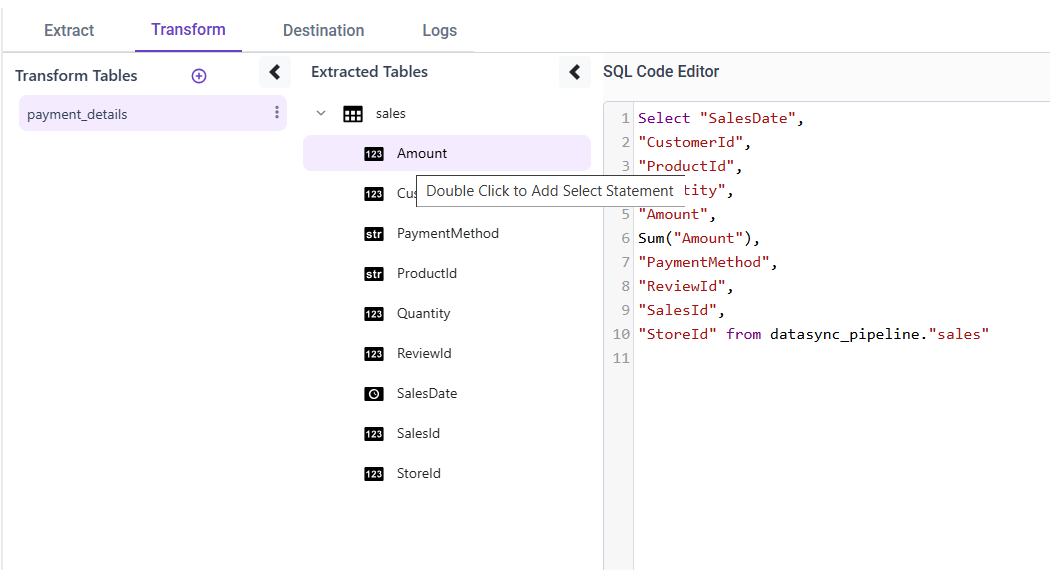The image size is (1050, 570).
Task: Click the Sum("Amount") line in editor
Action: (699, 238)
